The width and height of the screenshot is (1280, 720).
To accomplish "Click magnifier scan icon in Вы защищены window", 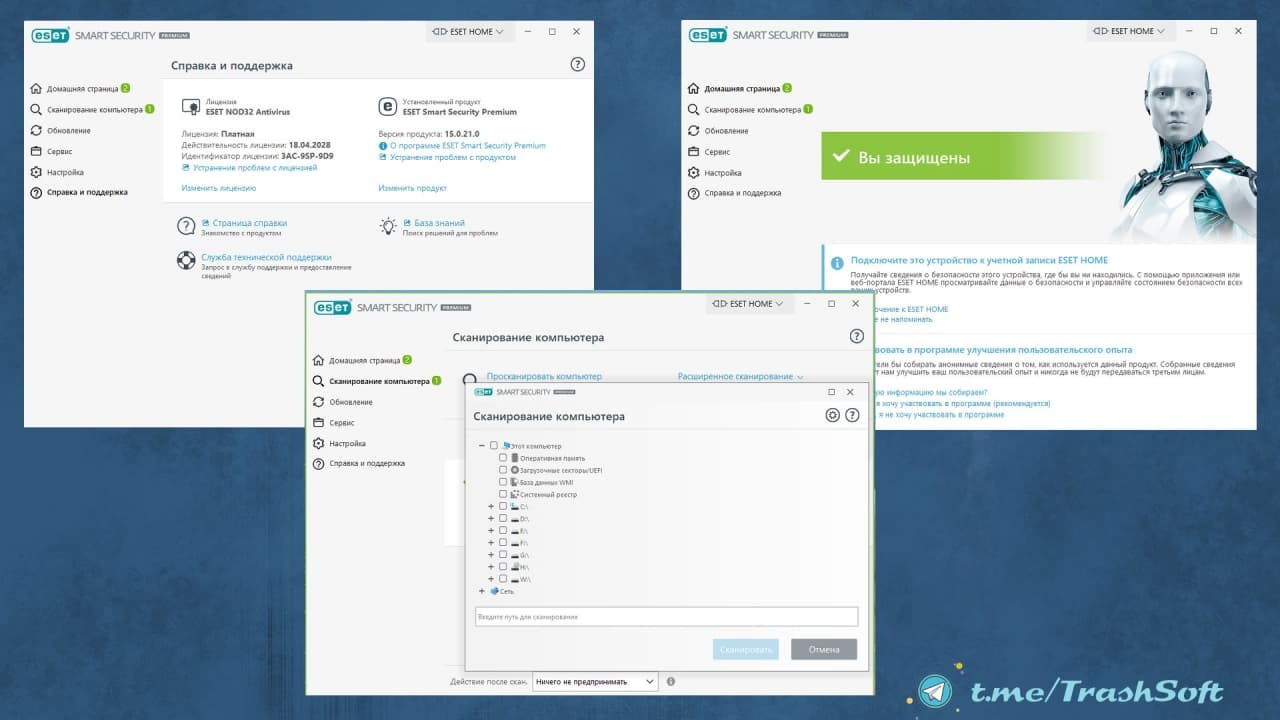I will click(x=694, y=109).
